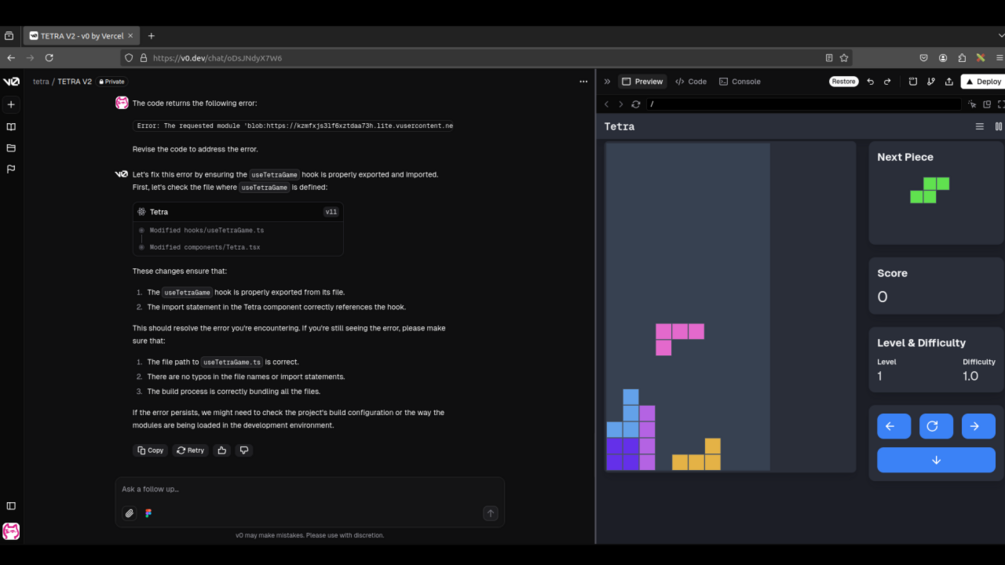
Task: Switch to the Code tab
Action: coord(691,81)
